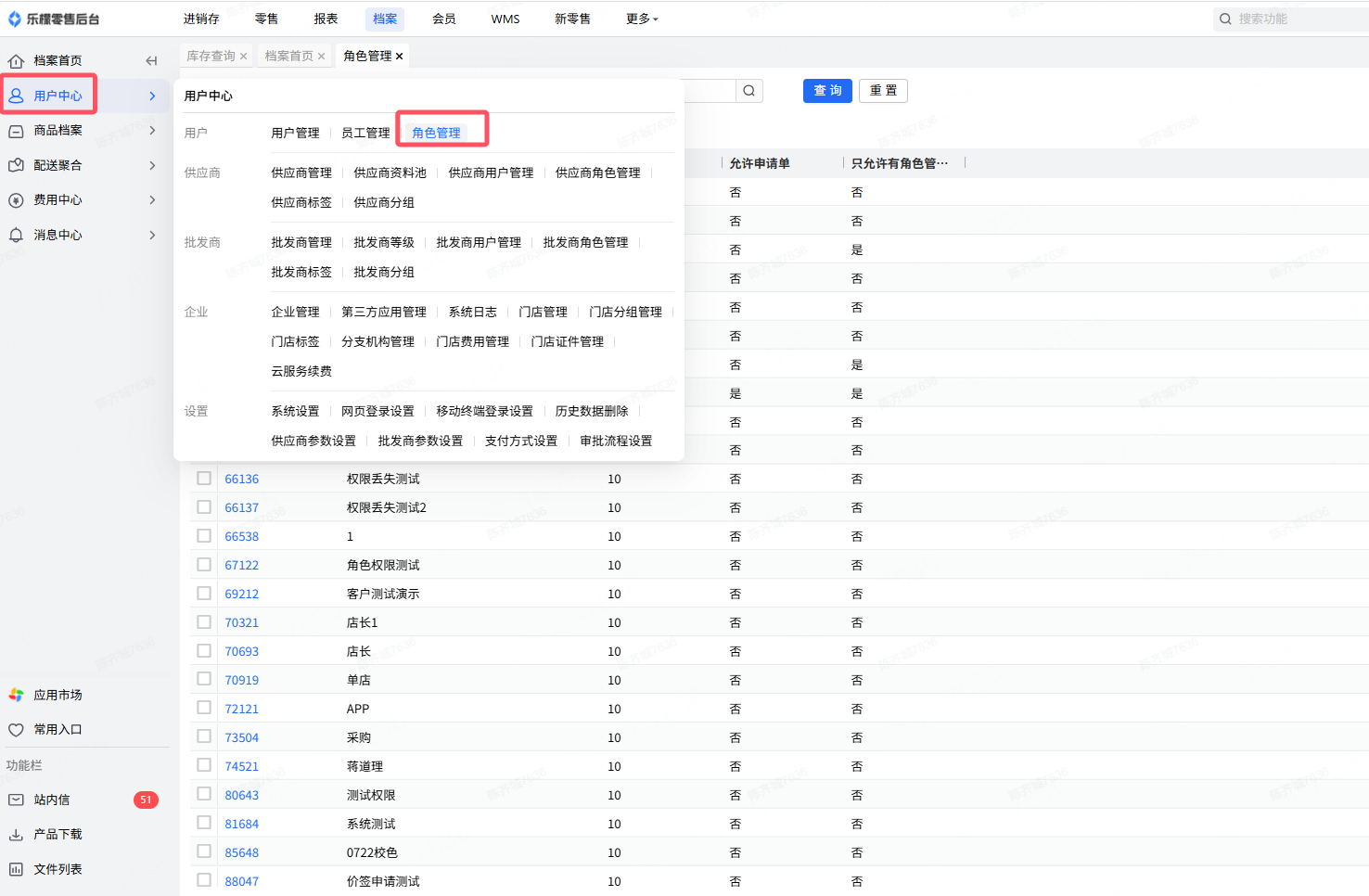Switch to the 库存查询 tab
The image size is (1369, 896).
tap(211, 57)
